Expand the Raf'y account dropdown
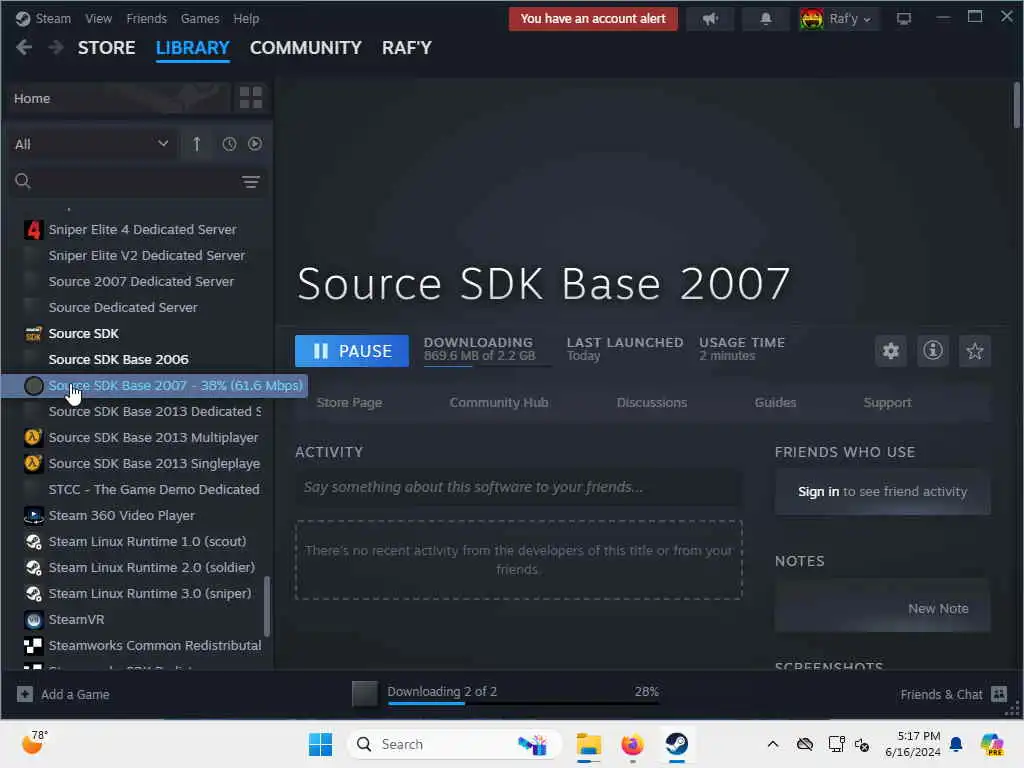The width and height of the screenshot is (1024, 768). click(x=850, y=19)
